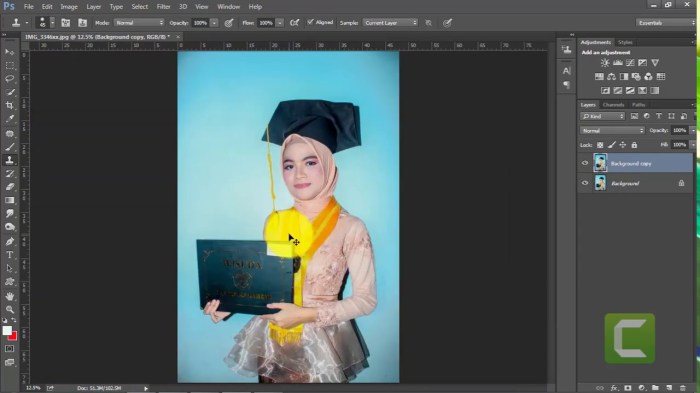Add a Brightness/Contrast adjustment
Image resolution: width=700 pixels, height=393 pixels.
pos(604,63)
